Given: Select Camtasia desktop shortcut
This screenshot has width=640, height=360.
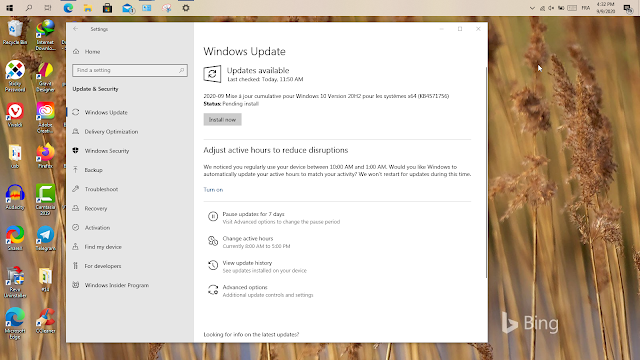Looking at the screenshot, I should point(45,200).
